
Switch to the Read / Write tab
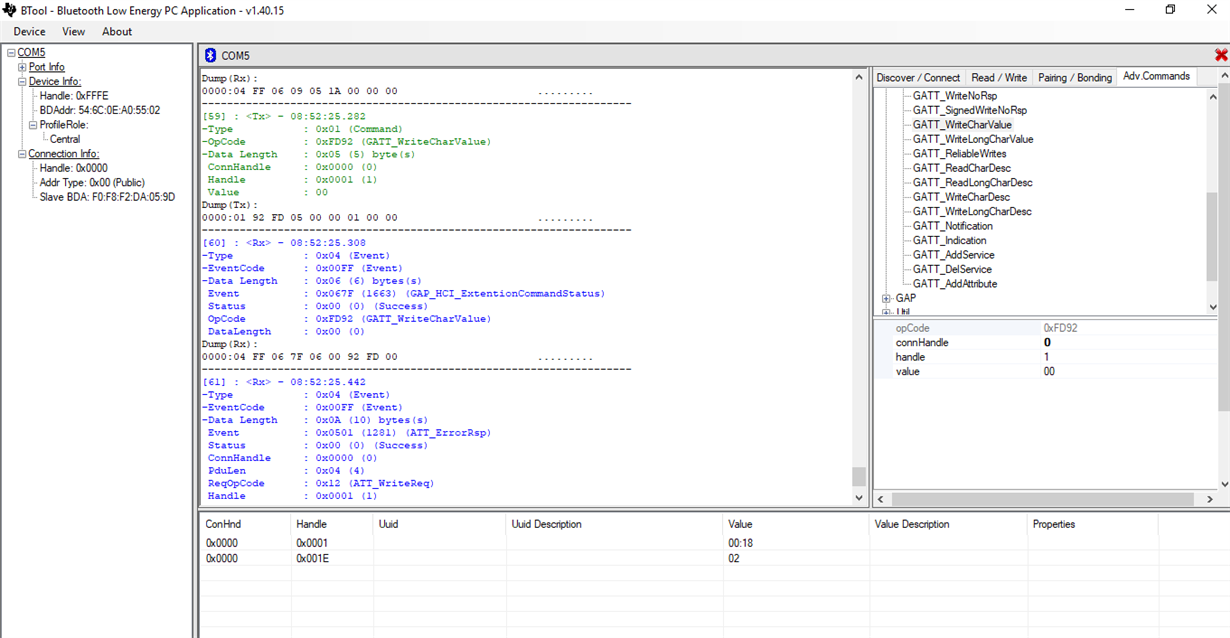[999, 77]
